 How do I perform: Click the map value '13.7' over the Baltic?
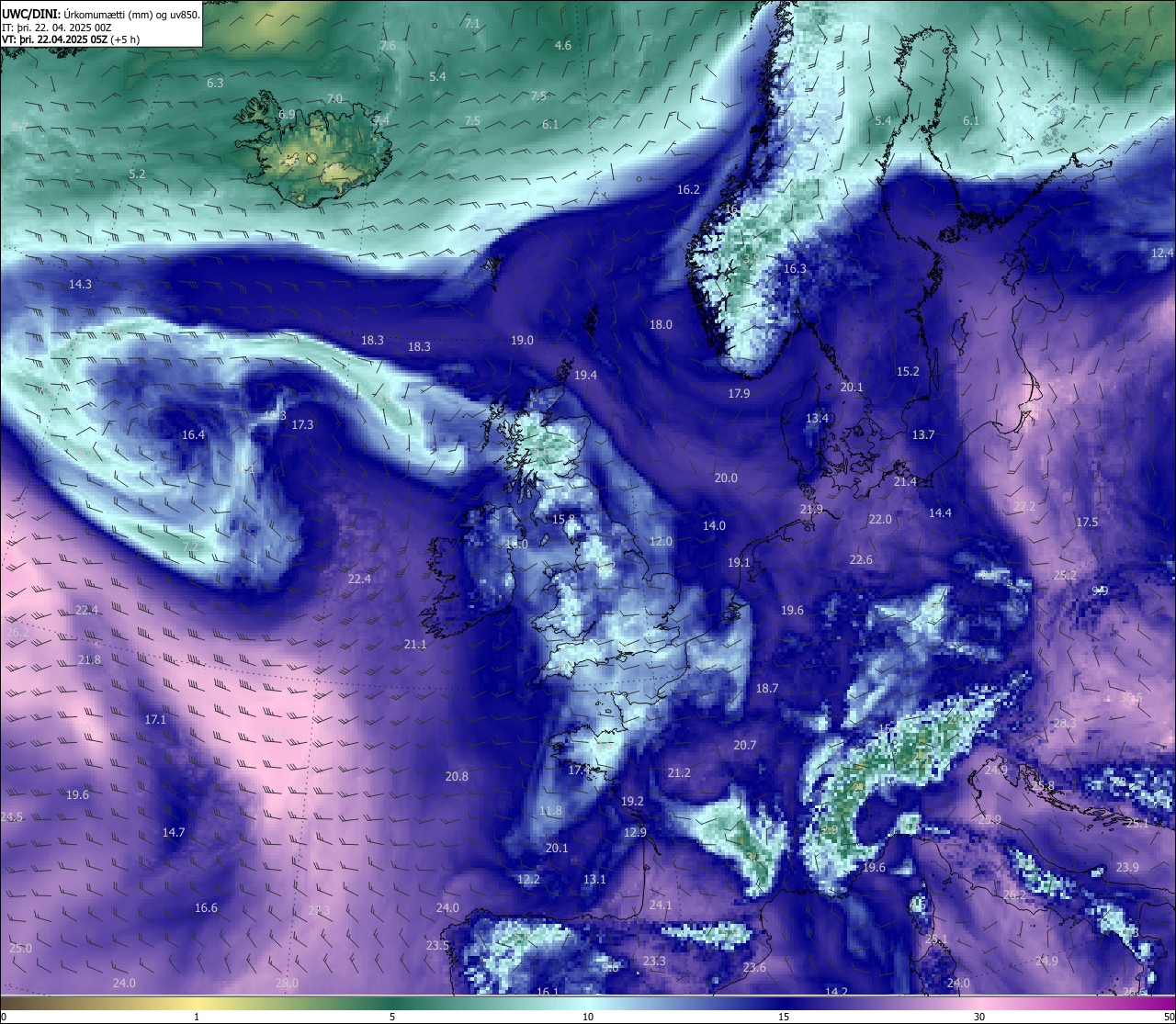point(923,435)
